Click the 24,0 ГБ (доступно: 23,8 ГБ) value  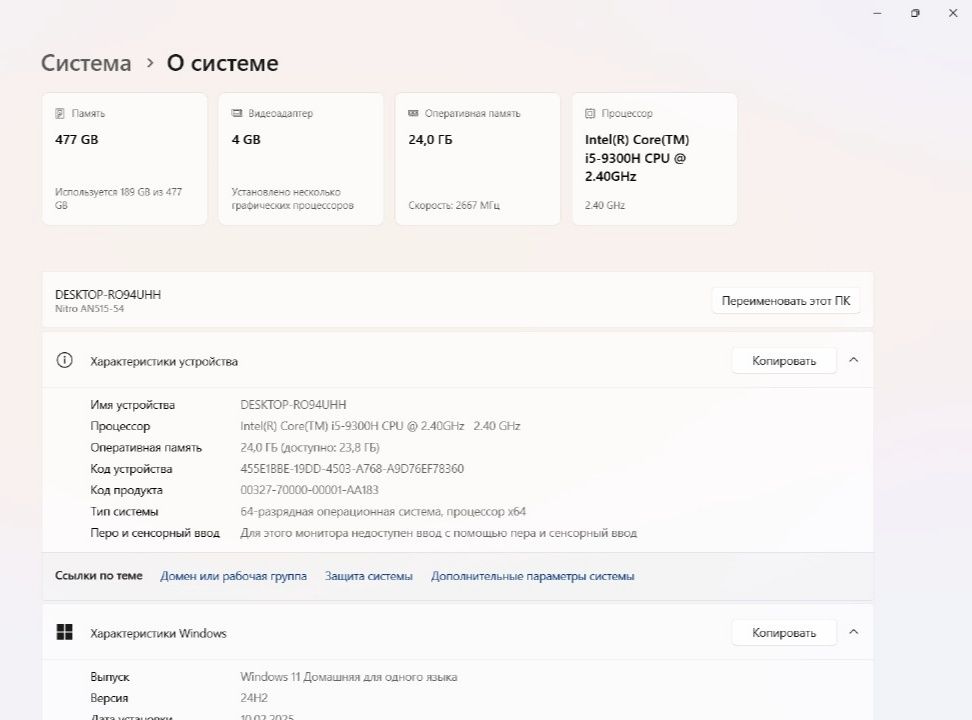click(x=310, y=448)
